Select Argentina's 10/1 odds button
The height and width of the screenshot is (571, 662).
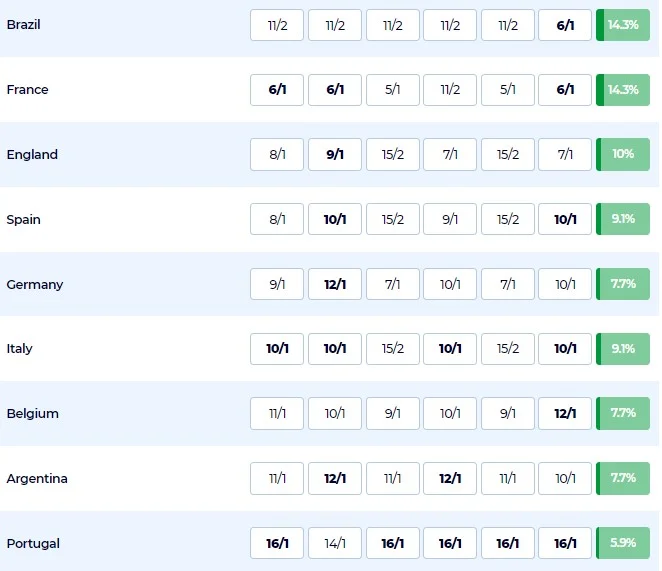point(565,479)
